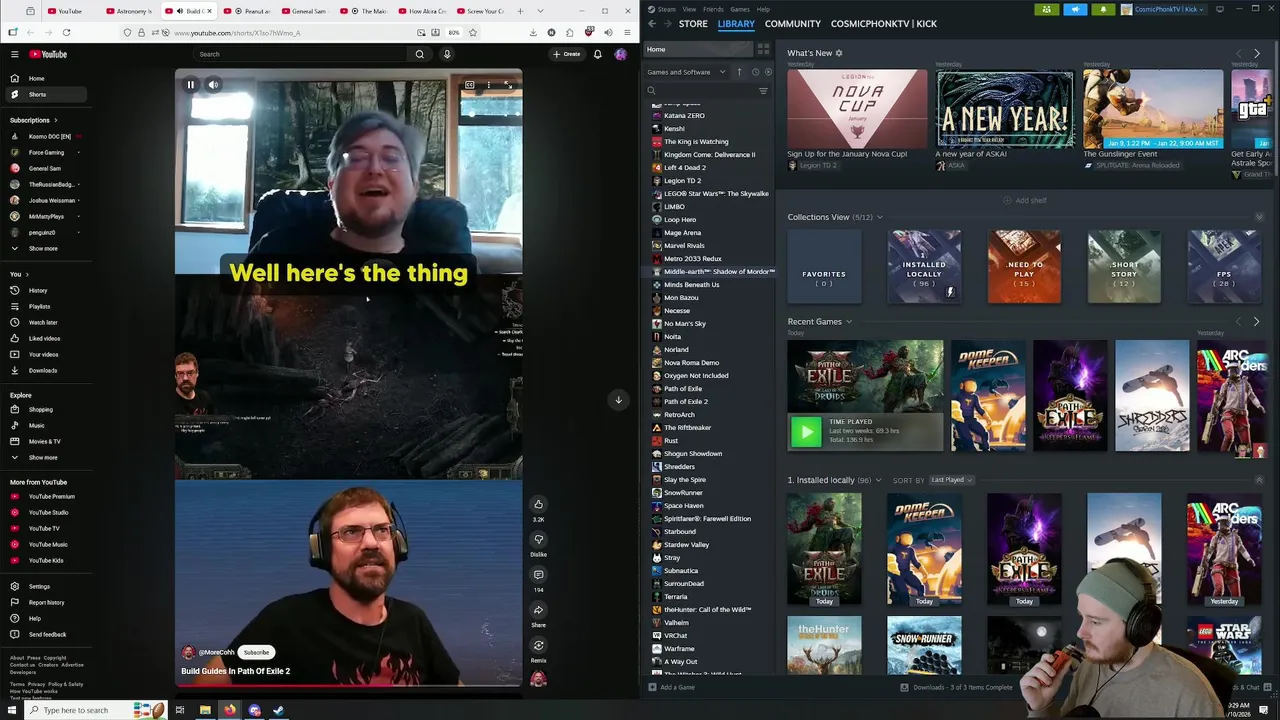The image size is (1280, 720).
Task: Toggle Steam library collections grid view
Action: [763, 49]
